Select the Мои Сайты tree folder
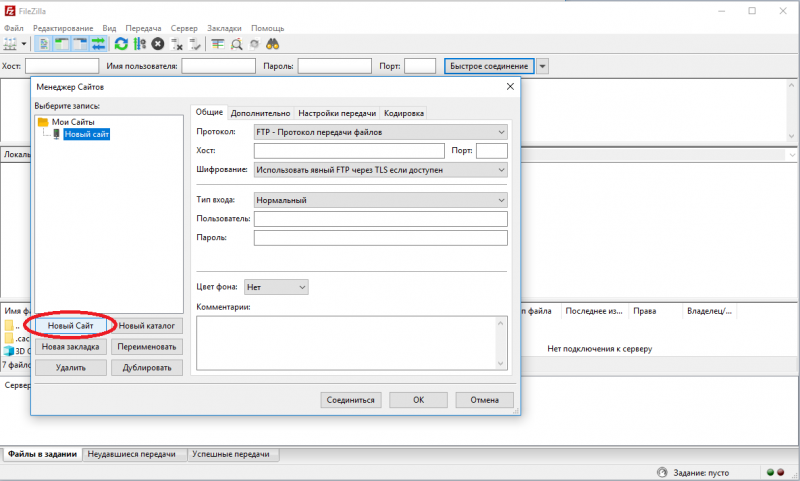The height and width of the screenshot is (481, 800). [x=73, y=122]
